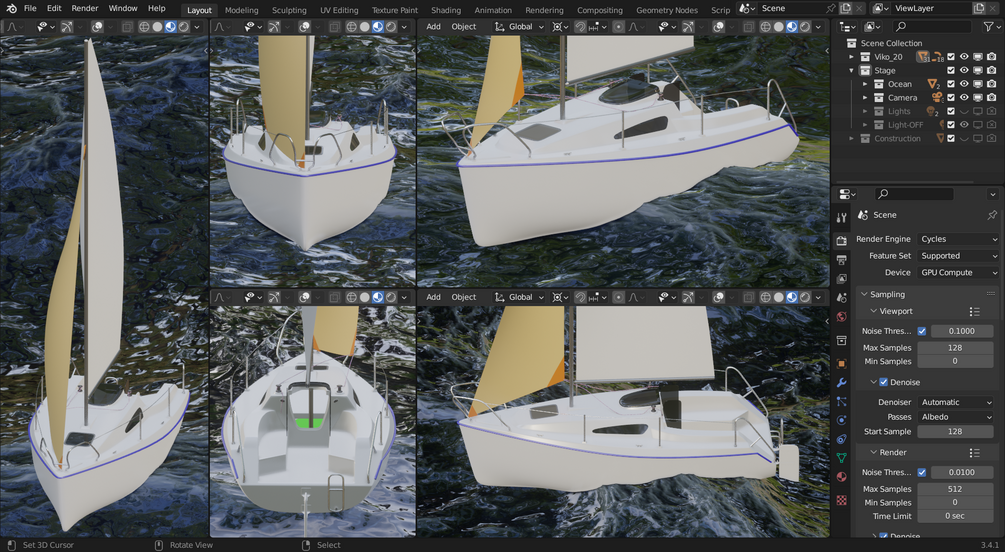The width and height of the screenshot is (1005, 552).
Task: Switch rudder-view viewport to wireframe shading
Action: pos(765,297)
